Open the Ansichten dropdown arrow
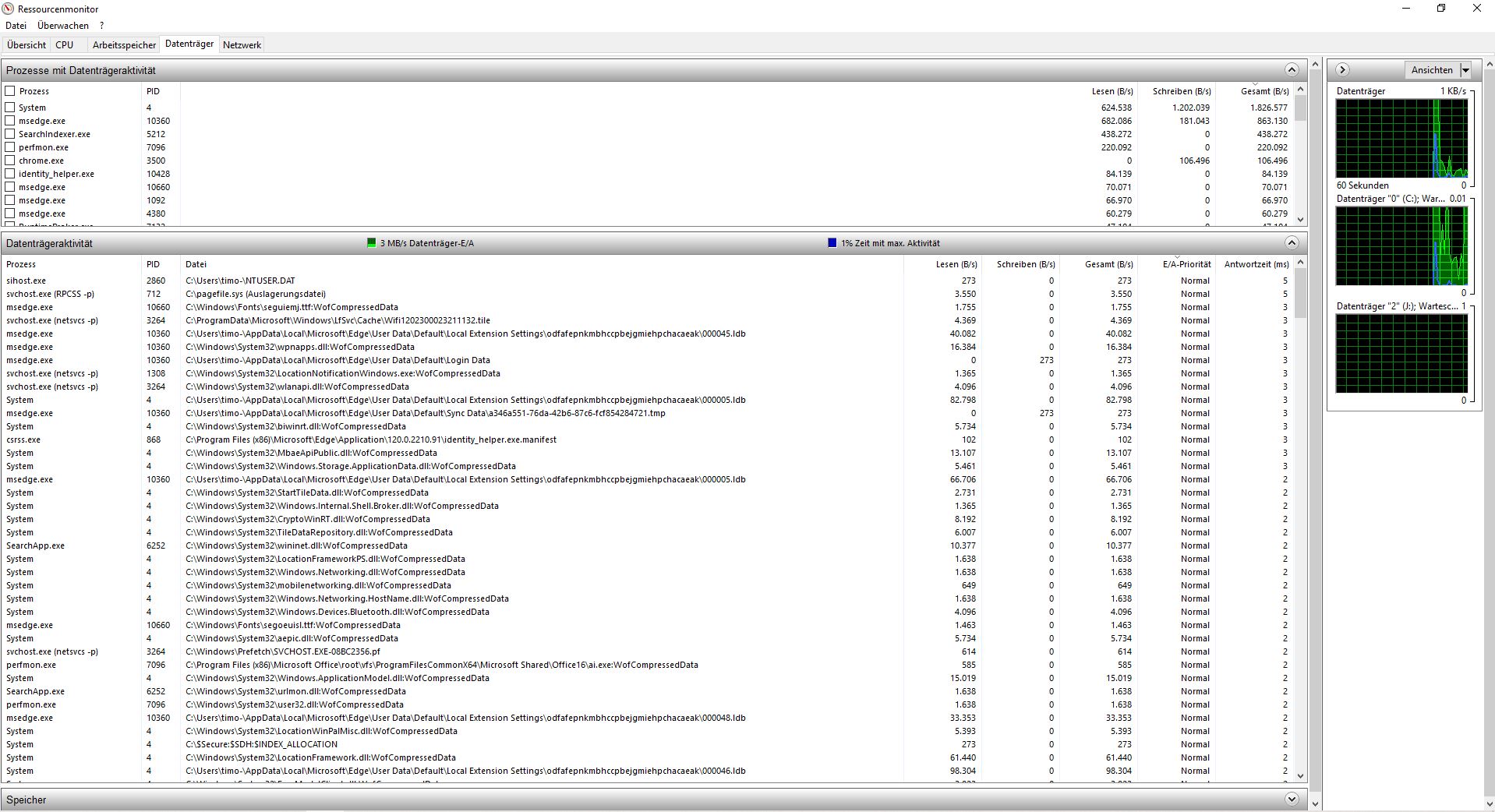 pyautogui.click(x=1465, y=70)
